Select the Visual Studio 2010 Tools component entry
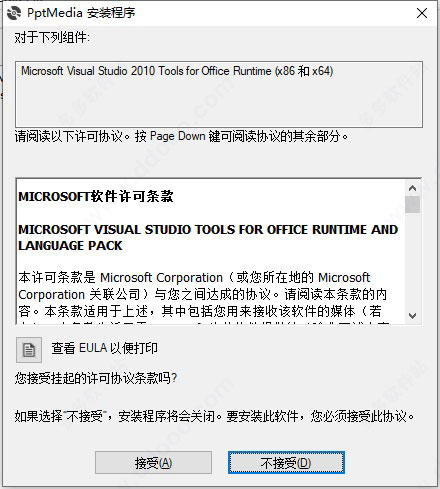 [x=177, y=71]
